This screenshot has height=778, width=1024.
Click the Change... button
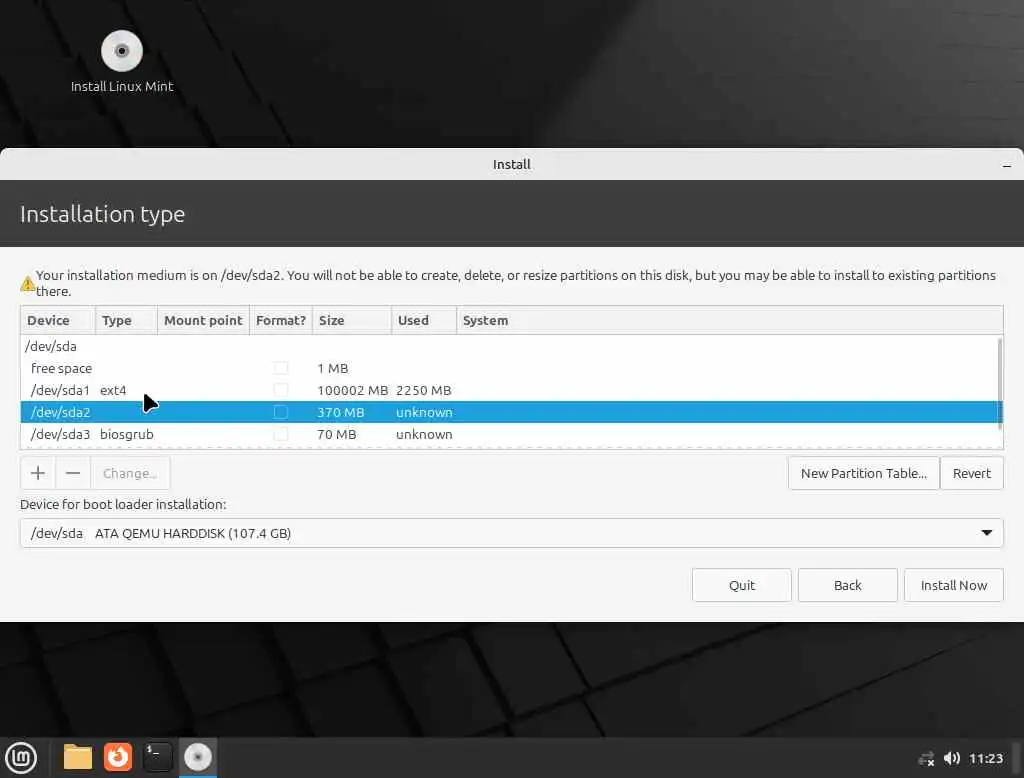(x=130, y=473)
